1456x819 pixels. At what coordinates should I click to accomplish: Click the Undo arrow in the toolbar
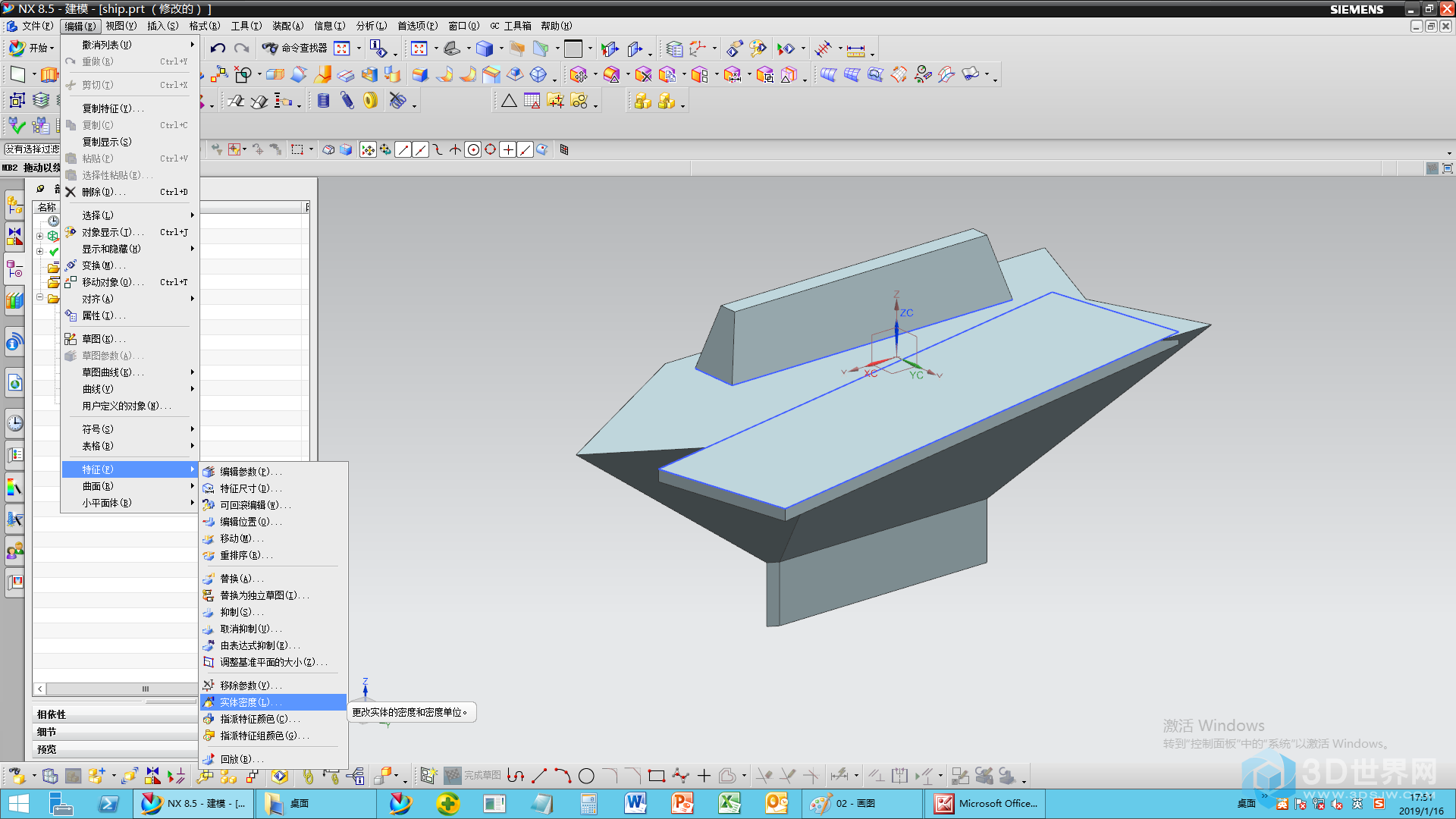pos(218,49)
